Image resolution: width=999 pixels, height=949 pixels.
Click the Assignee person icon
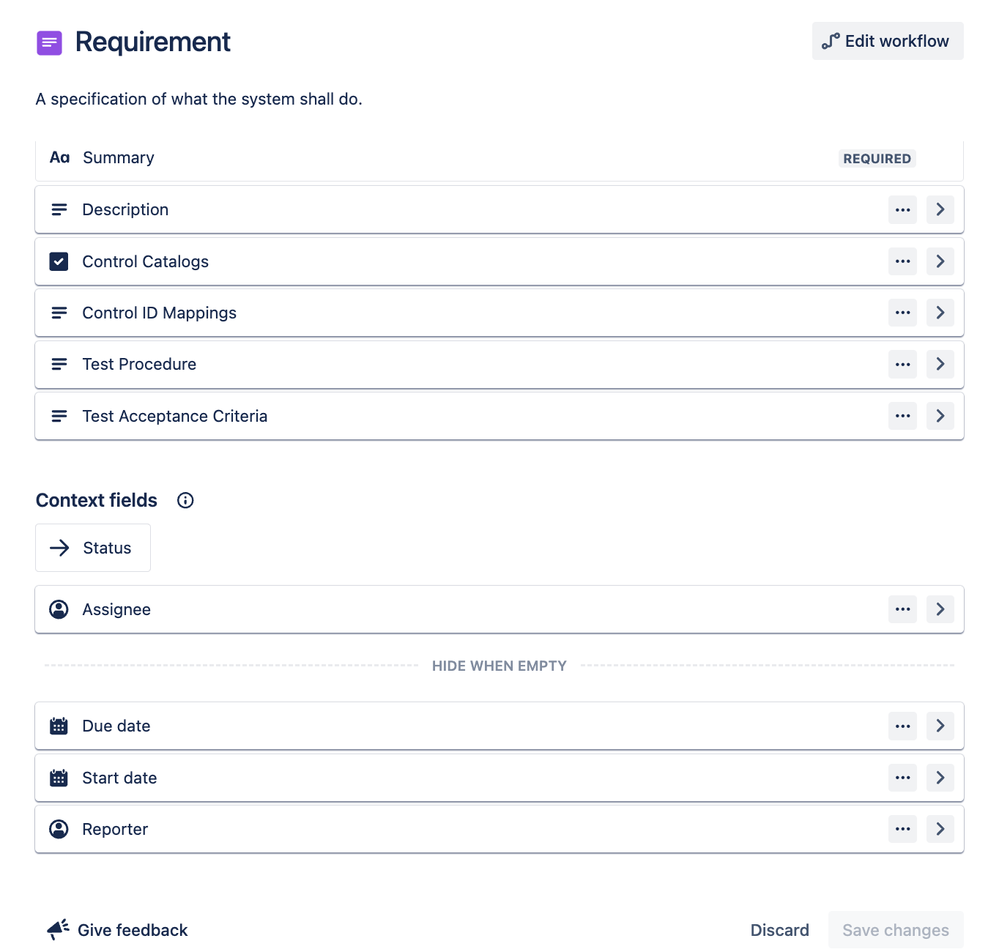click(x=59, y=609)
